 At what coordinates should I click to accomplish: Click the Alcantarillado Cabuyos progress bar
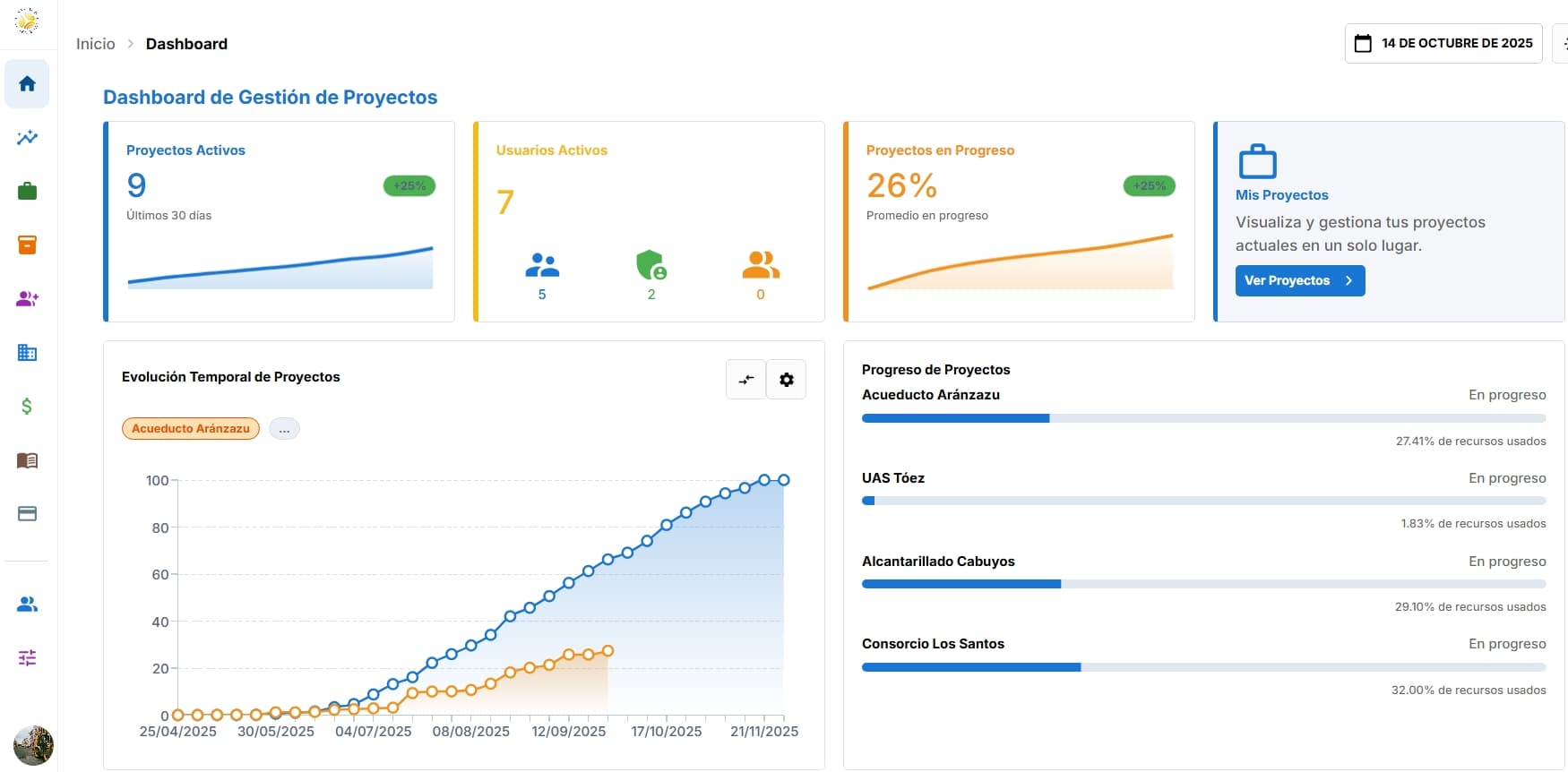tap(1203, 584)
